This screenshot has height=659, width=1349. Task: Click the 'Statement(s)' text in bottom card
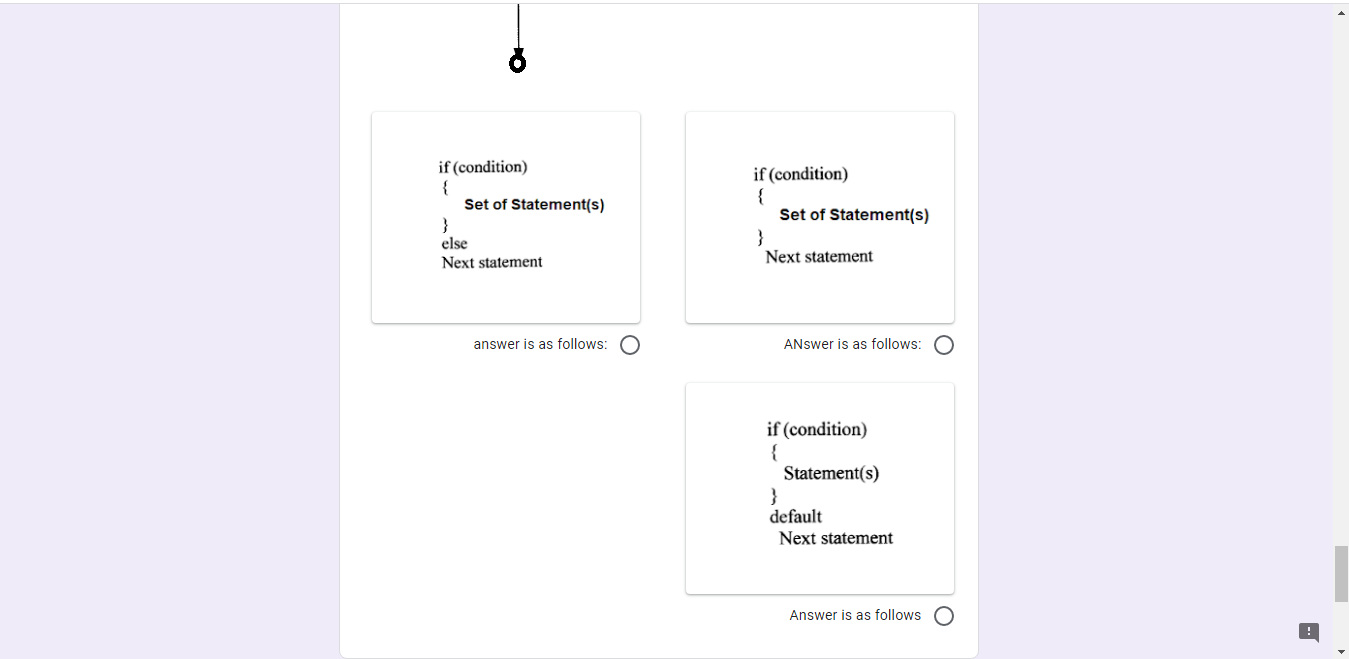tap(831, 473)
